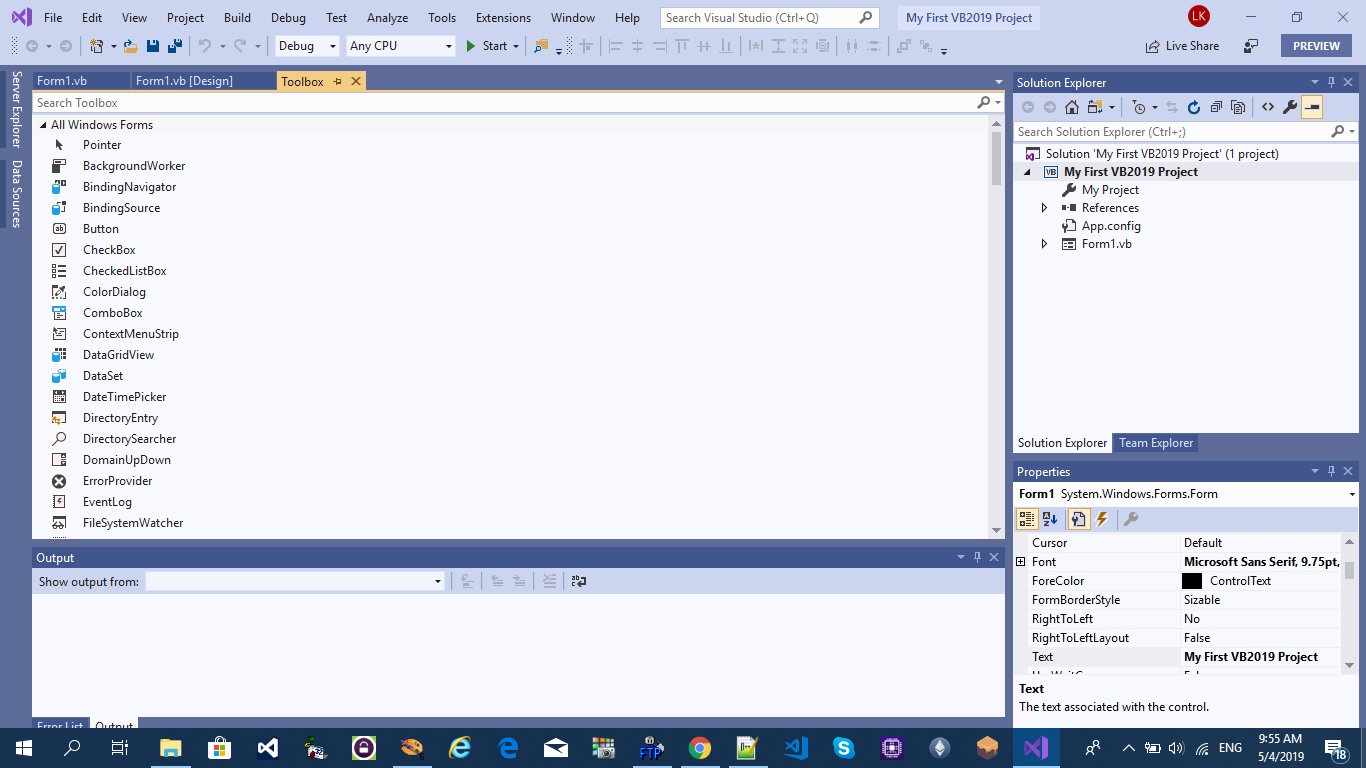Open Pending Changes Filter clock icon
1366x768 pixels.
click(1139, 107)
